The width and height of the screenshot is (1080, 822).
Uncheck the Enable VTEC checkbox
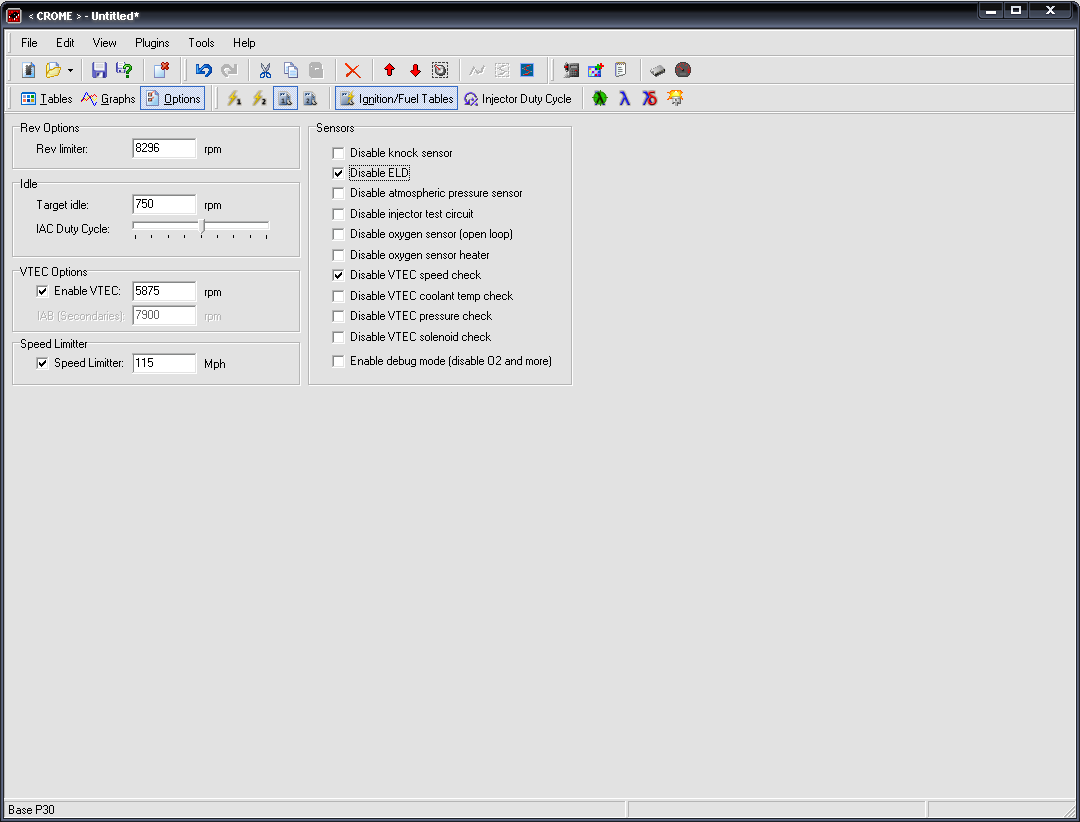tap(42, 291)
